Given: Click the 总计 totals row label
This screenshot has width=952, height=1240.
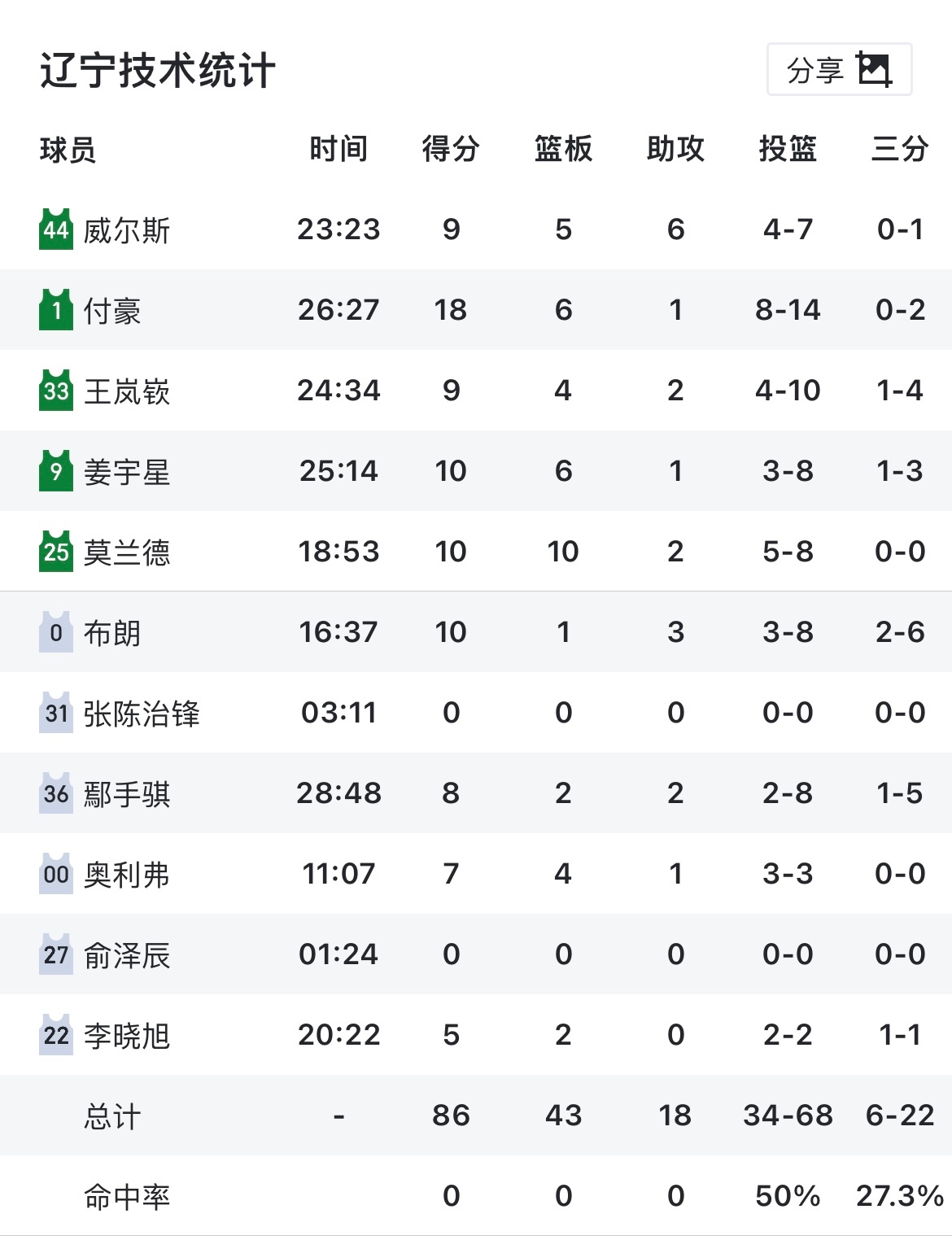Looking at the screenshot, I should [x=112, y=1116].
